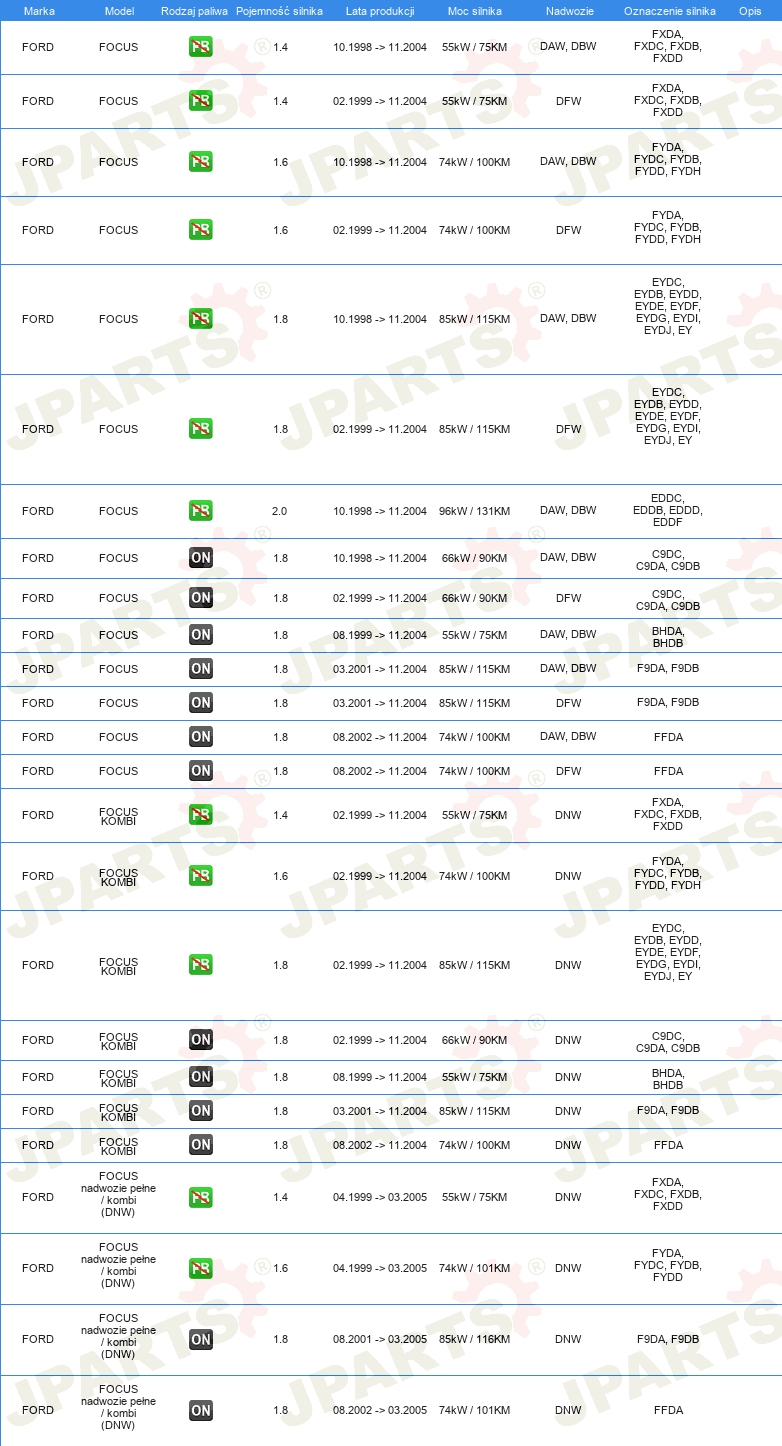Select the 08.2001 -> 03.2005 production years cell
The image size is (782, 1446).
[x=380, y=1339]
